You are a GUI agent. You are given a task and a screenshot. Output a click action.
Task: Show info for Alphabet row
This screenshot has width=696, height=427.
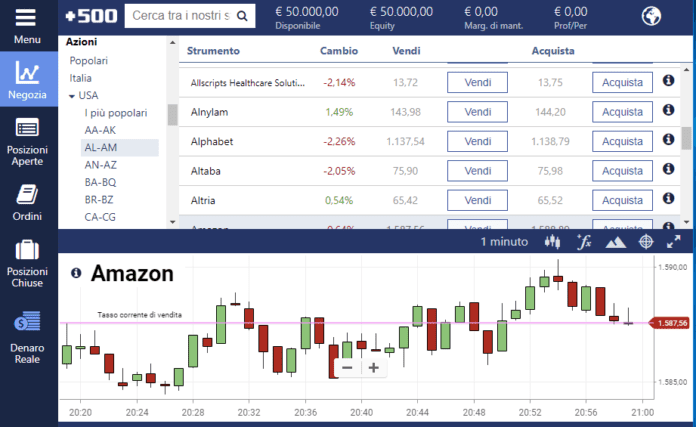click(x=668, y=139)
